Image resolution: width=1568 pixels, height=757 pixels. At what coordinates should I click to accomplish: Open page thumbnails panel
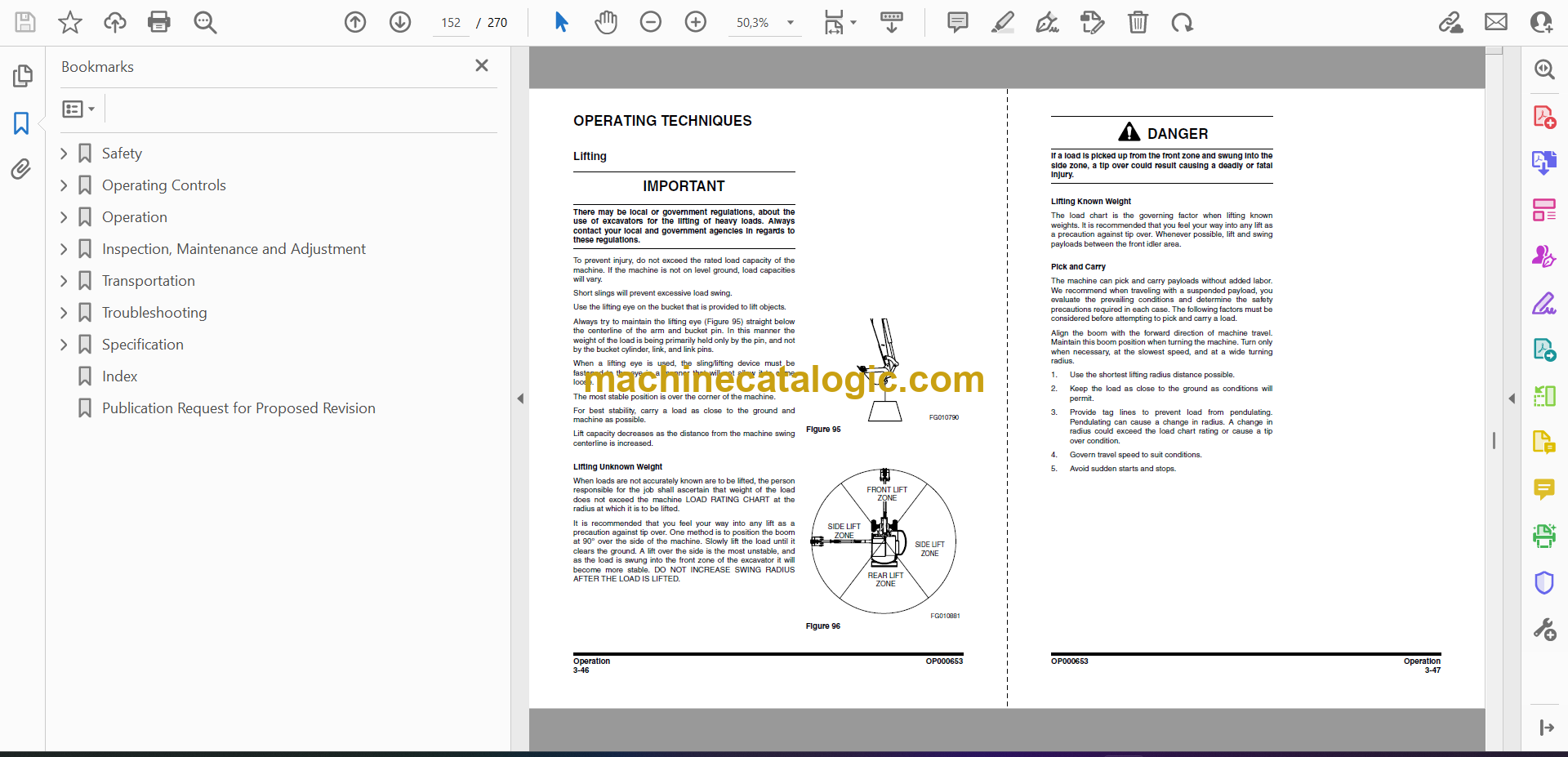(22, 76)
